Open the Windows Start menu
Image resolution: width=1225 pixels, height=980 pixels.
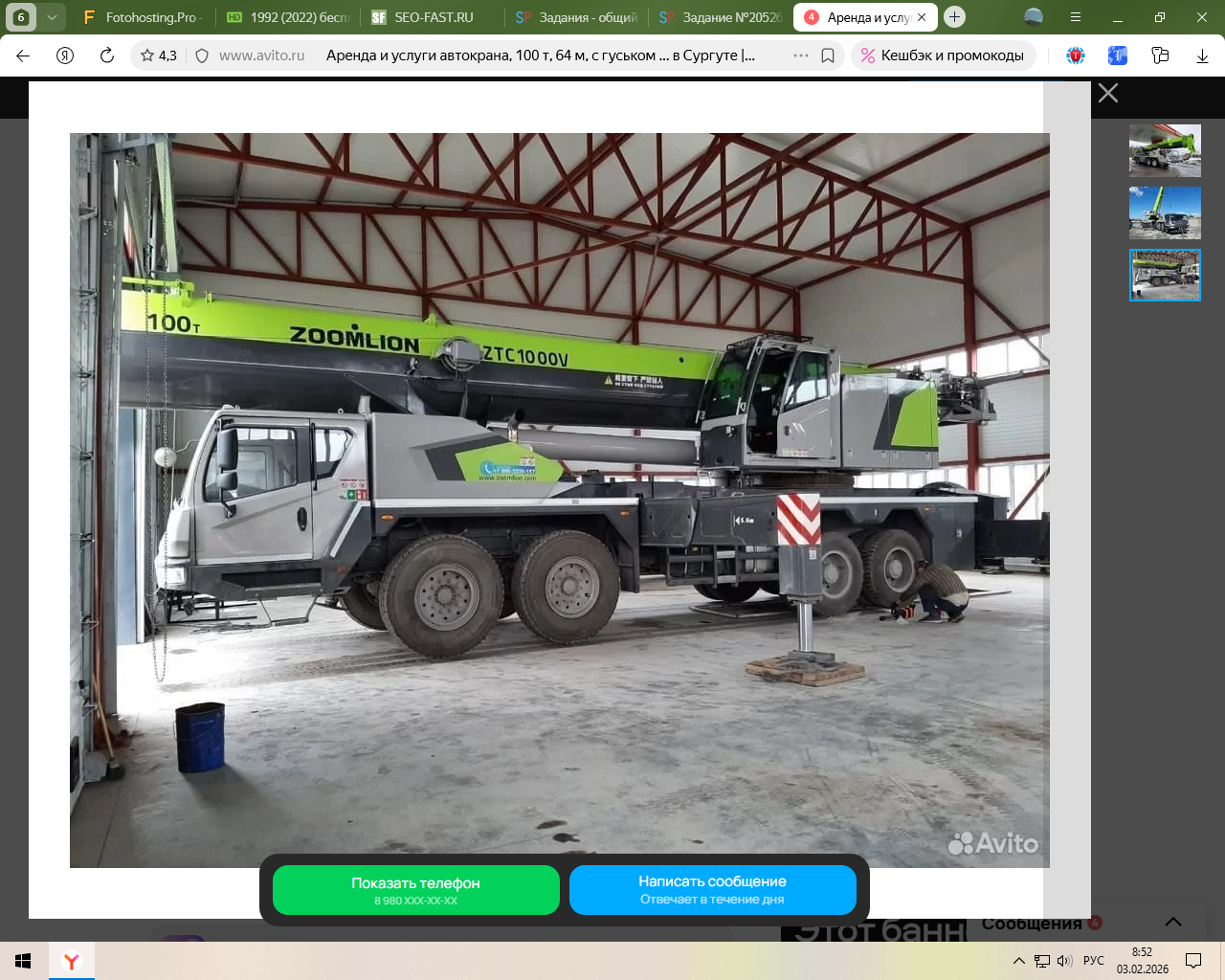pos(23,961)
